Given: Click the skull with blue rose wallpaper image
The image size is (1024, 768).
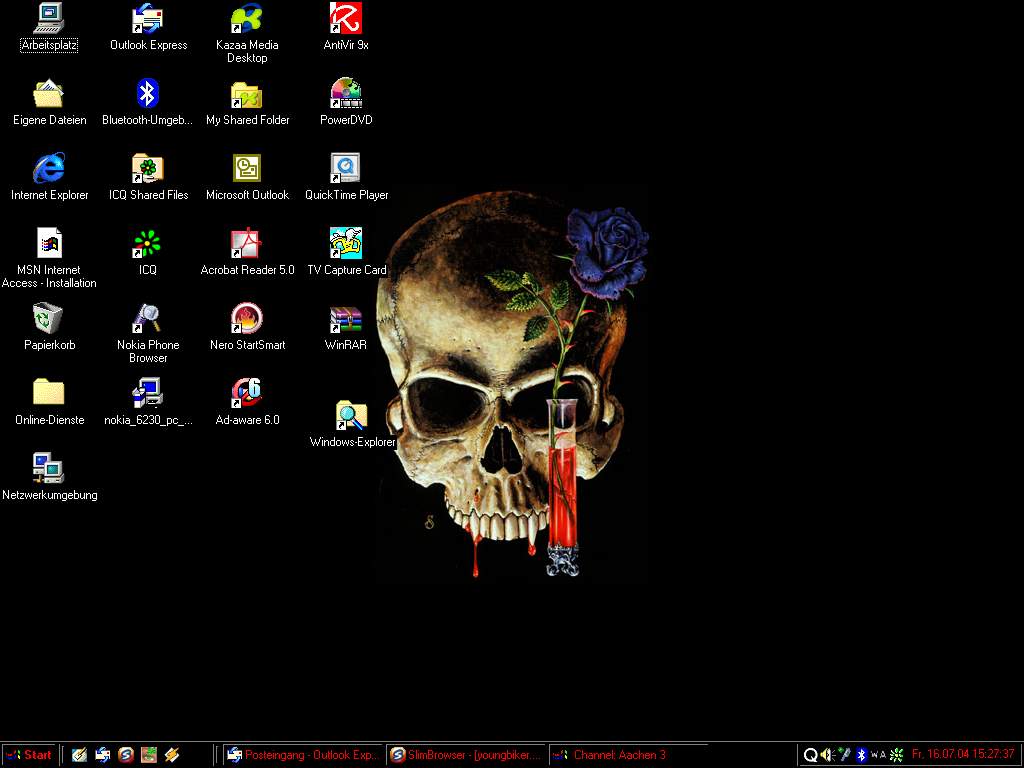Looking at the screenshot, I should 513,384.
